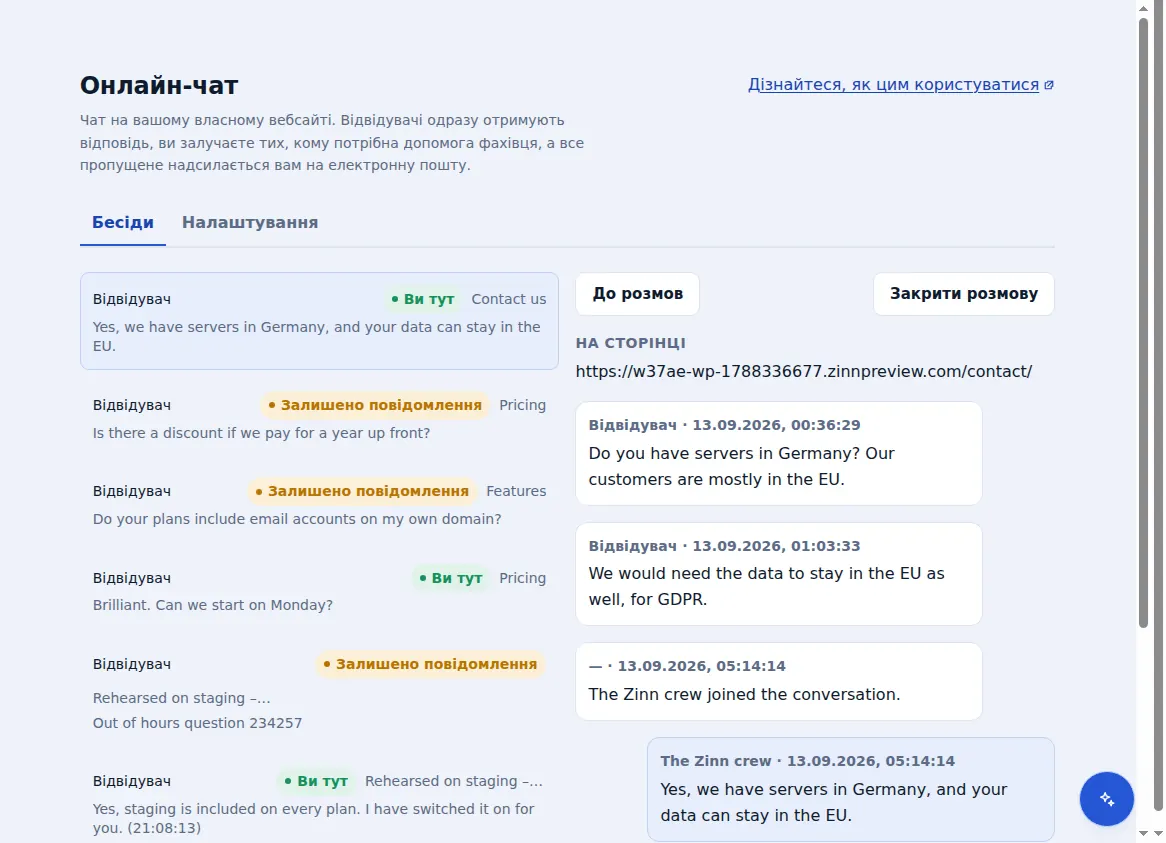Image resolution: width=1166 pixels, height=843 pixels.
Task: Click the message about GDPR data staying in EU
Action: point(779,574)
